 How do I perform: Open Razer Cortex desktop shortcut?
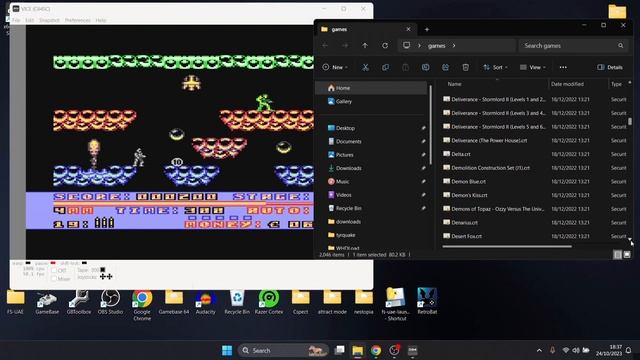(x=269, y=301)
